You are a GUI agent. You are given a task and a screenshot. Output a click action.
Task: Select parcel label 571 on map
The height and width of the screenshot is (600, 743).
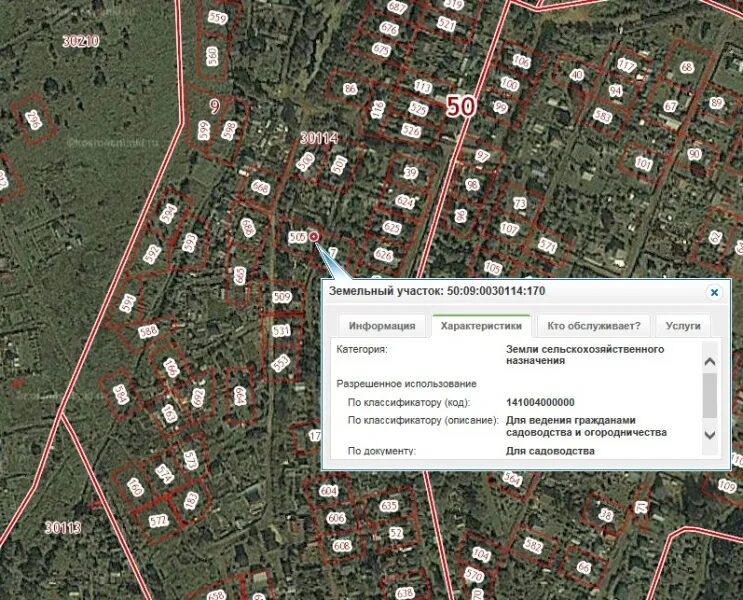click(548, 245)
